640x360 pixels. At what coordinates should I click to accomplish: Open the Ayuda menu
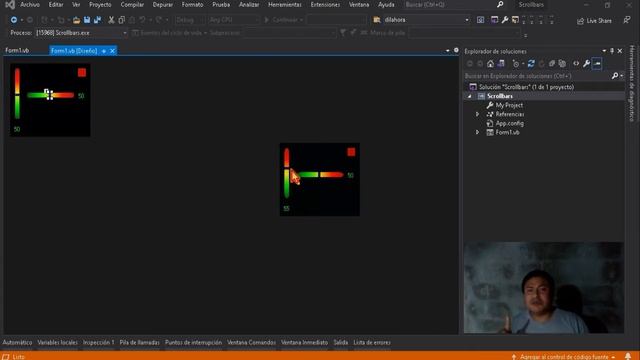[386, 5]
